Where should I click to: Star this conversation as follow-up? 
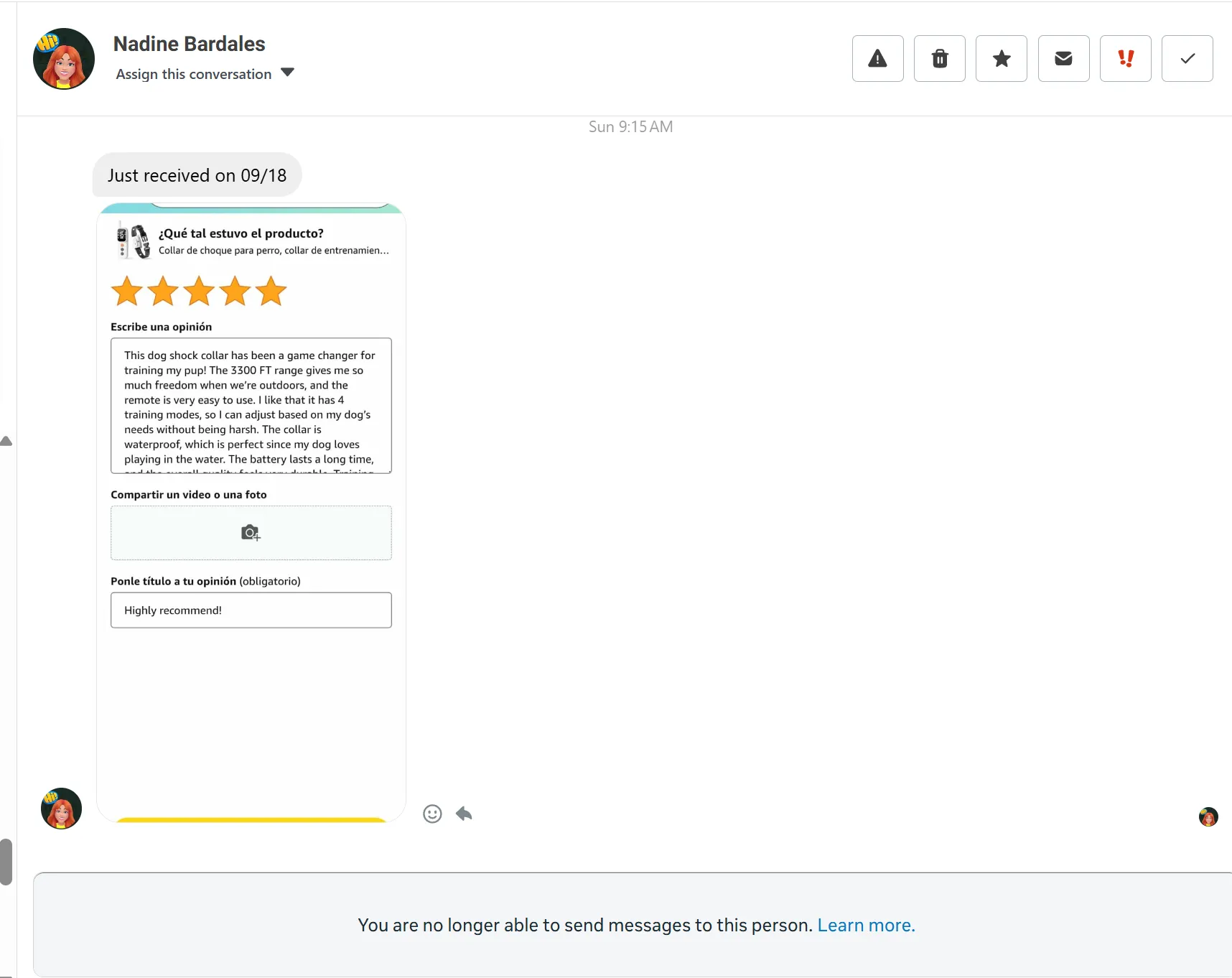pos(1001,59)
